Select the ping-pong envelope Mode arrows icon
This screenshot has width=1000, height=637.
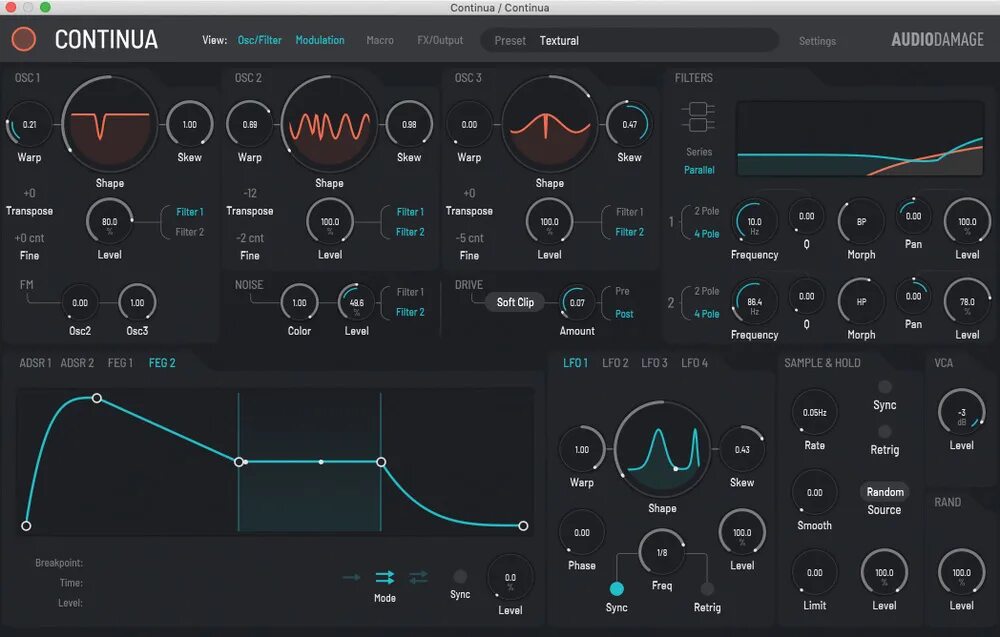tap(418, 577)
